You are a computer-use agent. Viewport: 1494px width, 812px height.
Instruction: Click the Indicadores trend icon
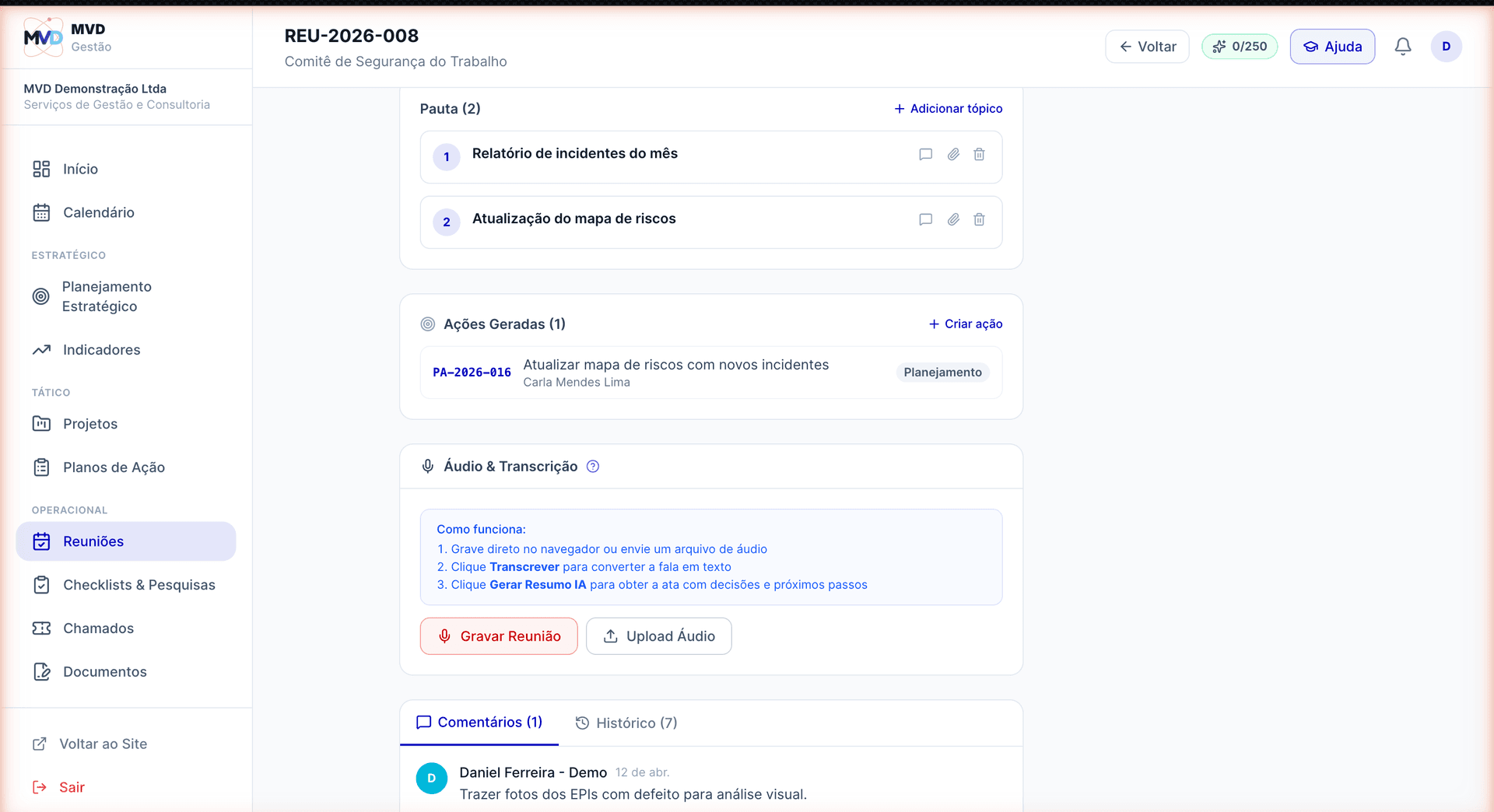pyautogui.click(x=41, y=350)
